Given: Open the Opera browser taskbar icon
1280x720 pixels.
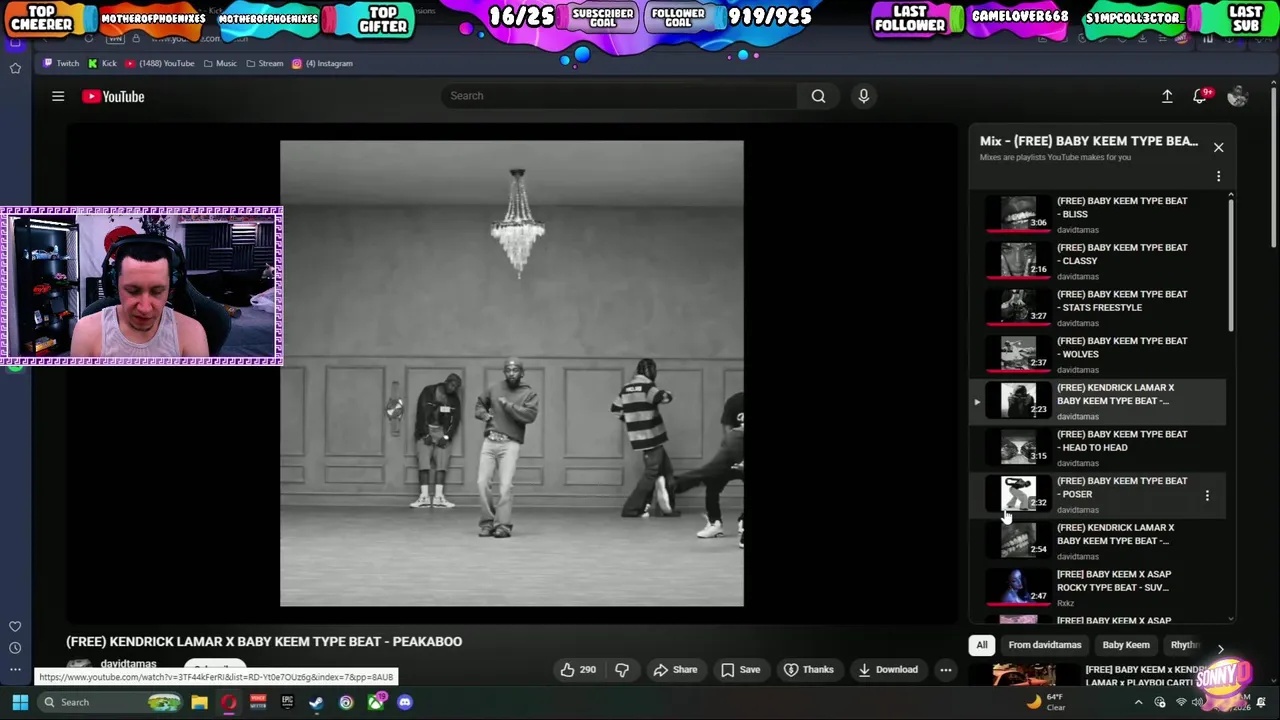Looking at the screenshot, I should pyautogui.click(x=229, y=702).
